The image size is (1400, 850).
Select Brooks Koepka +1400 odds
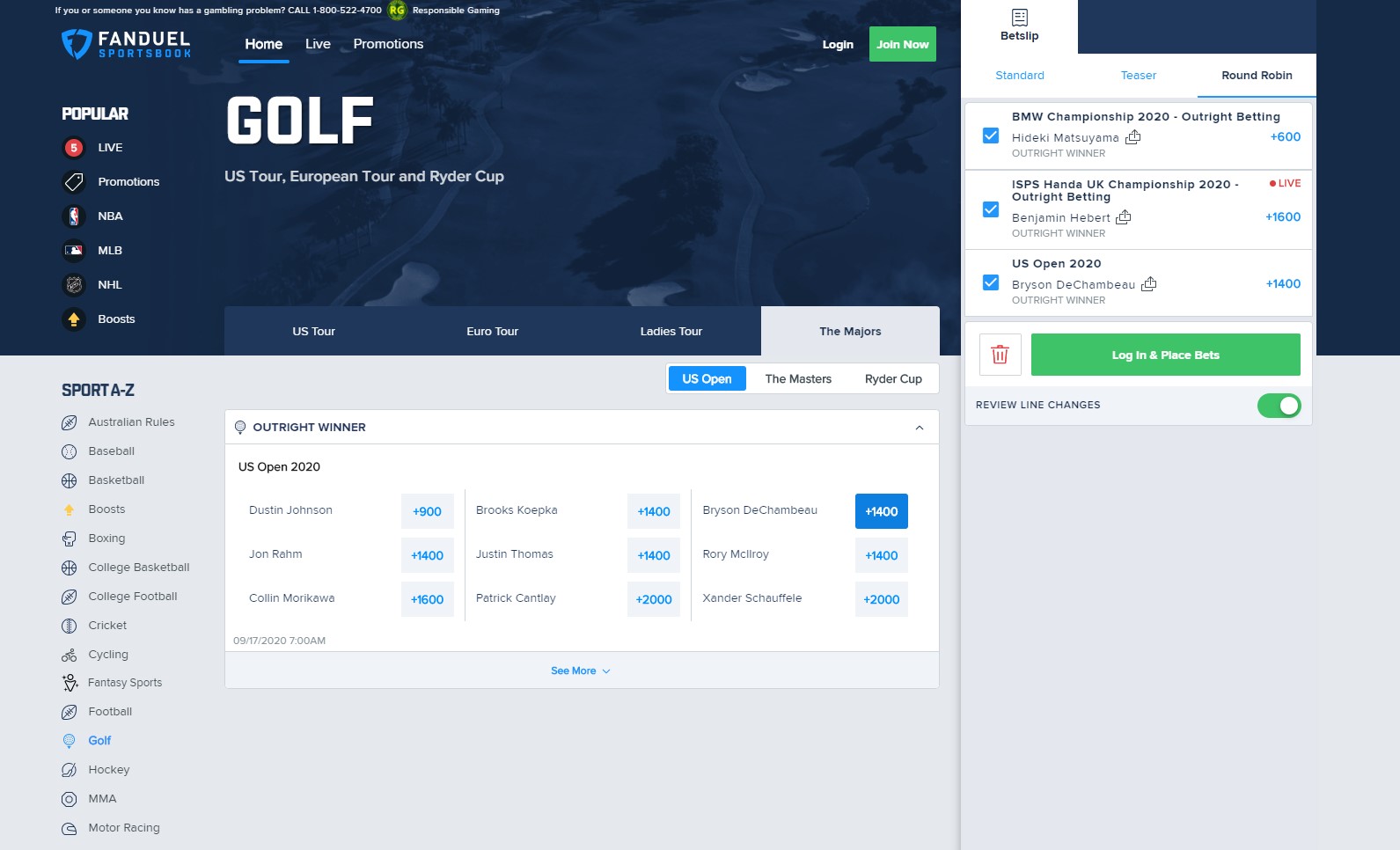654,511
